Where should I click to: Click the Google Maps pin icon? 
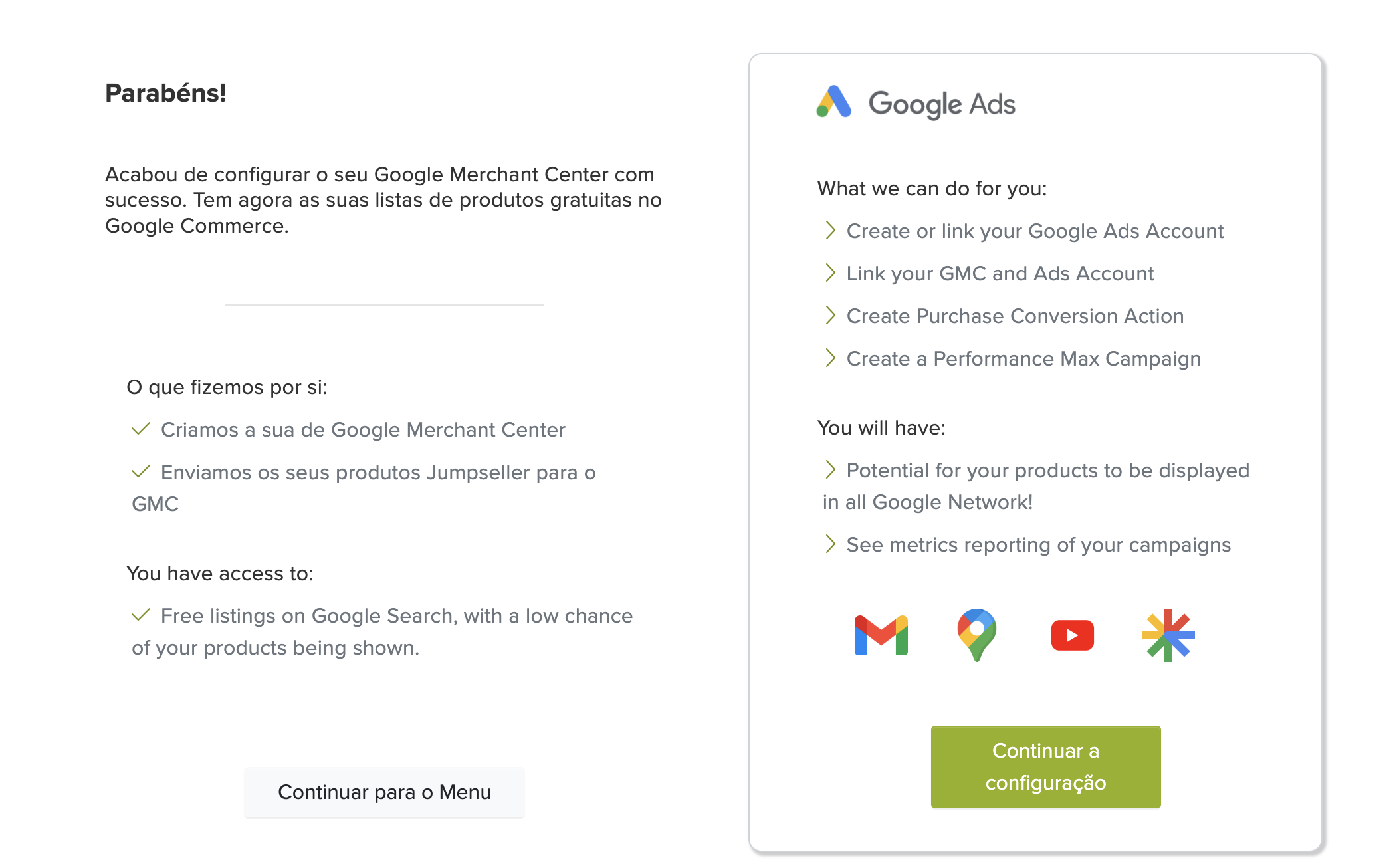976,635
